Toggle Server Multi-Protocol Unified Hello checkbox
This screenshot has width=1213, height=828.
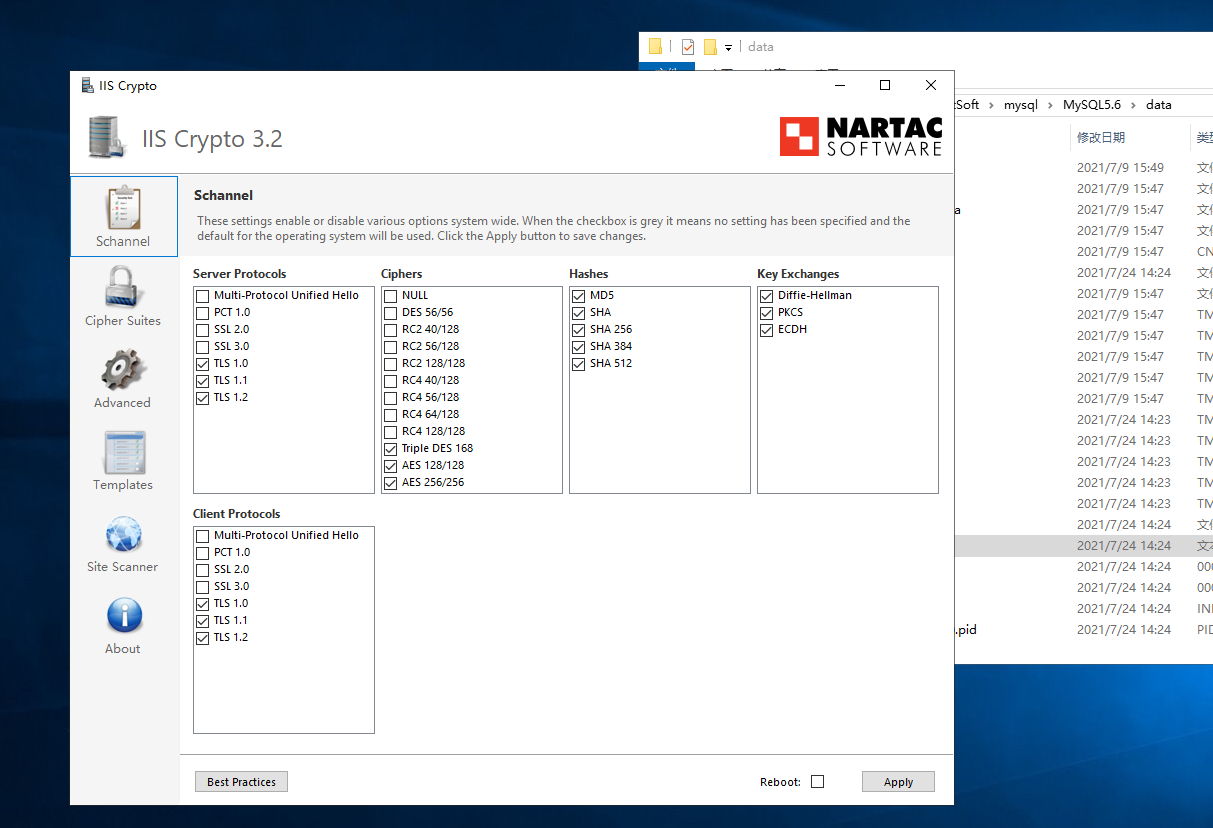203,296
